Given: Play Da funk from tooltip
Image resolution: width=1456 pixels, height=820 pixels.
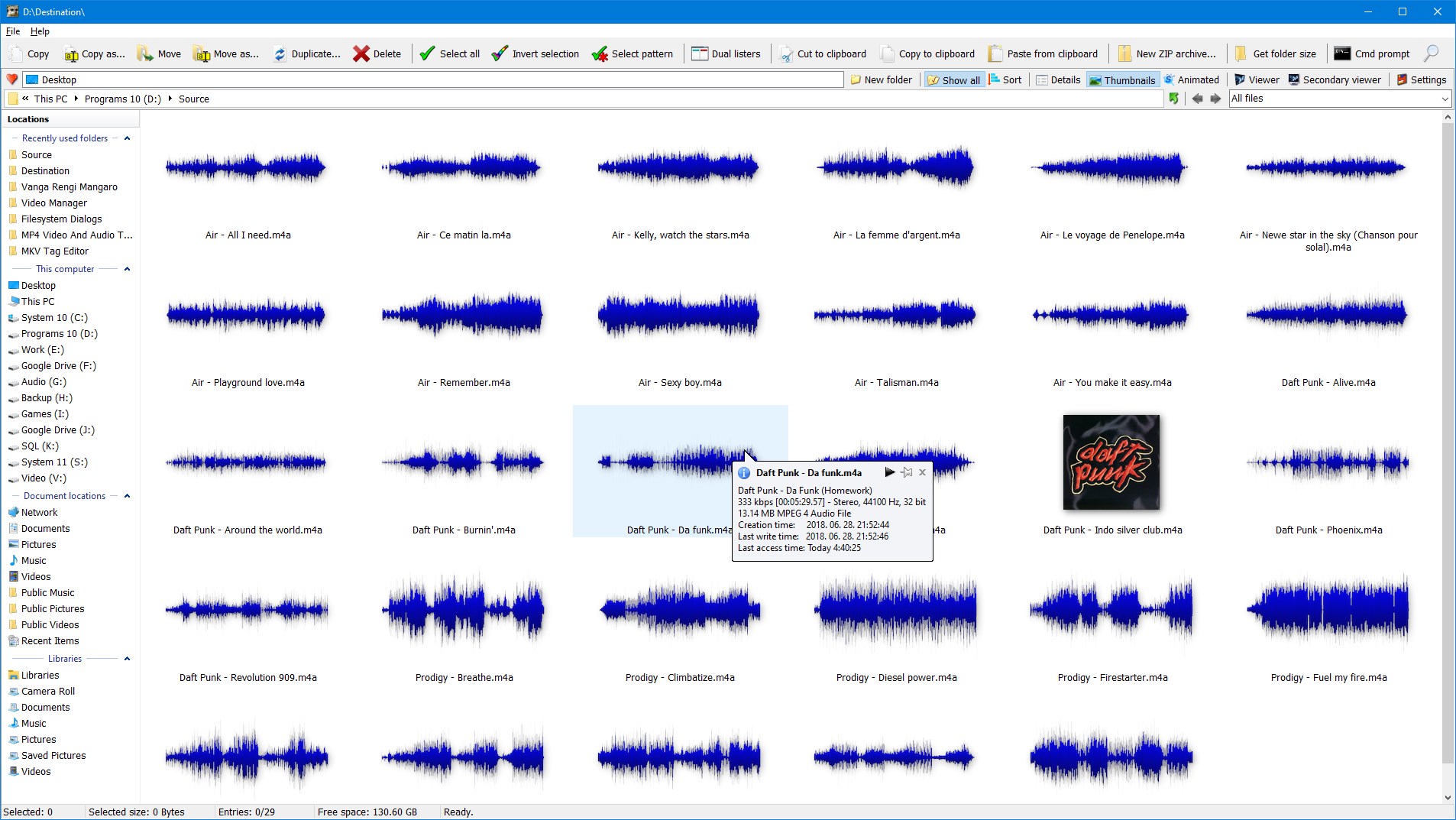Looking at the screenshot, I should click(x=890, y=472).
